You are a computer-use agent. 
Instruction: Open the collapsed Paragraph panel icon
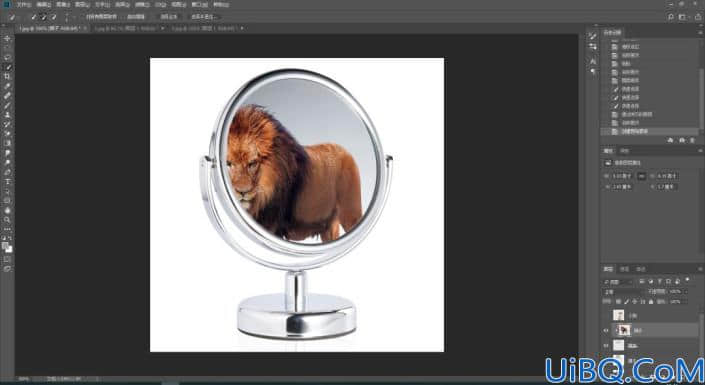tap(593, 71)
